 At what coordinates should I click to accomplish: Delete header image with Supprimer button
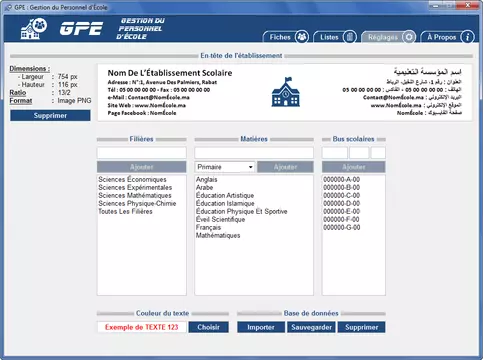pos(50,116)
